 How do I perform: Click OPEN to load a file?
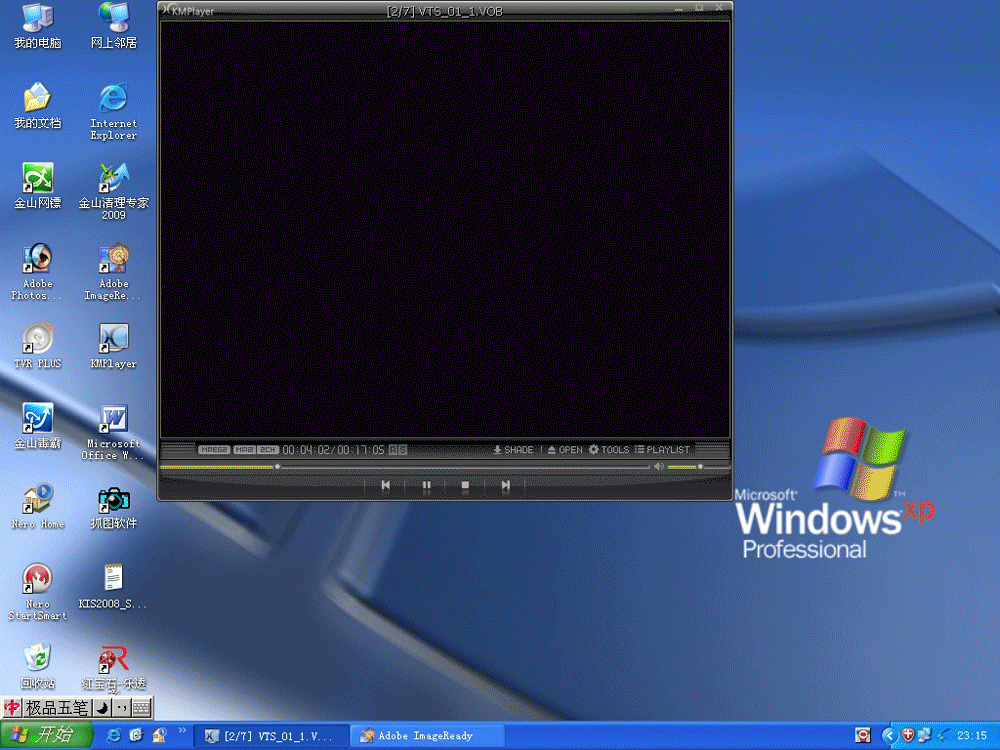pyautogui.click(x=565, y=450)
